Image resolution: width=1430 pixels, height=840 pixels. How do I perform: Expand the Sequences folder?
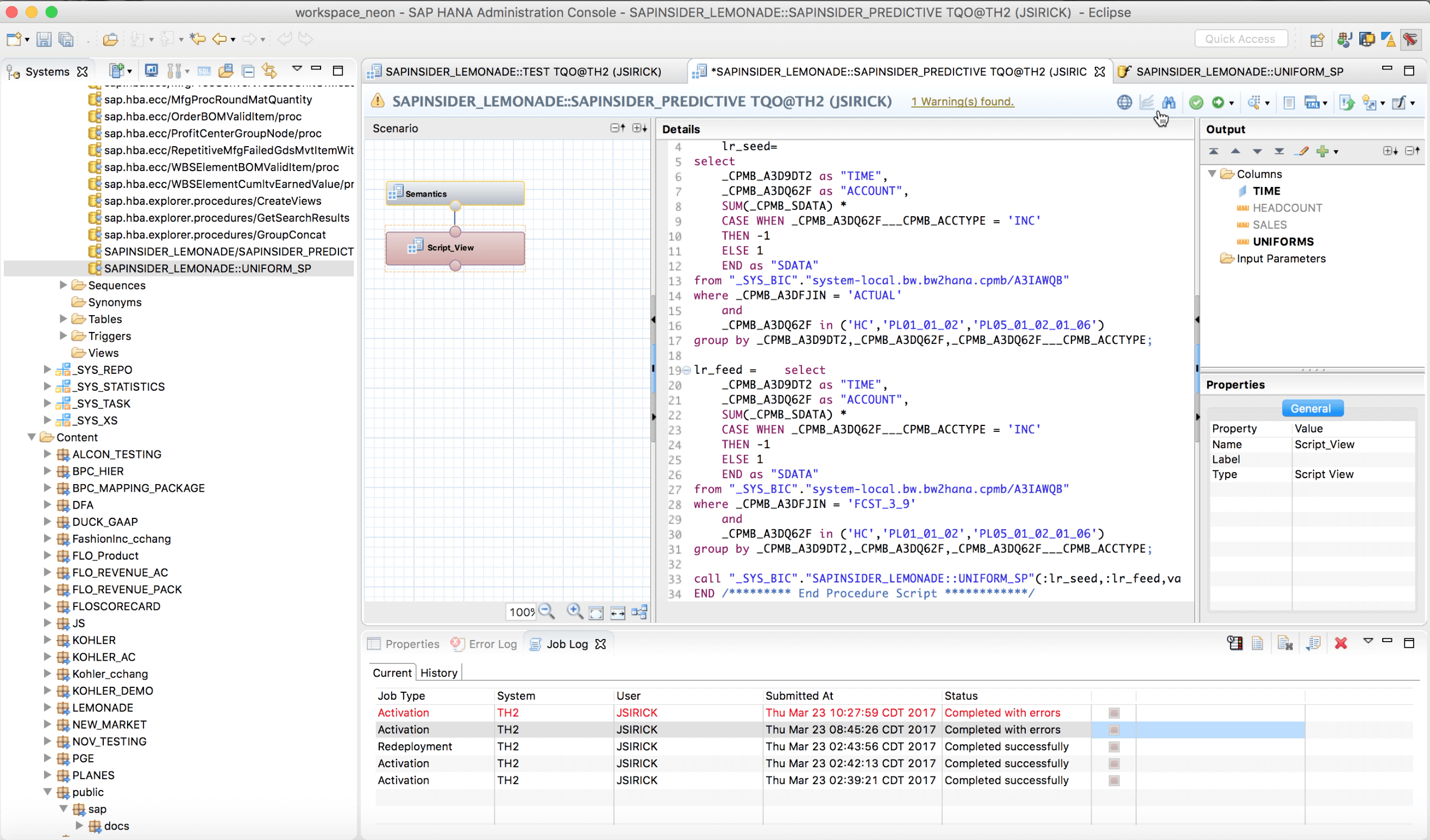pos(64,285)
